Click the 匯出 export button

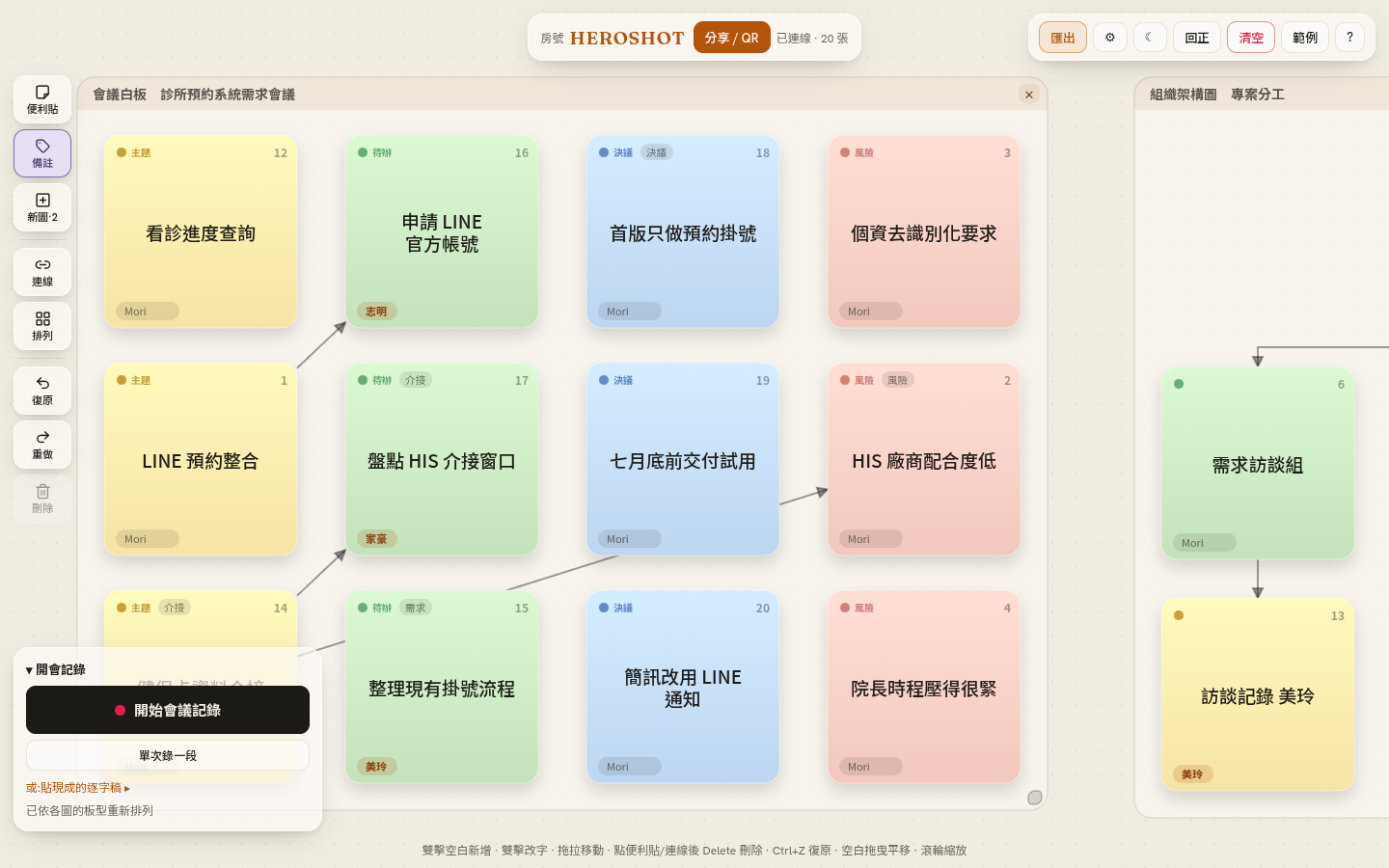coord(1063,38)
